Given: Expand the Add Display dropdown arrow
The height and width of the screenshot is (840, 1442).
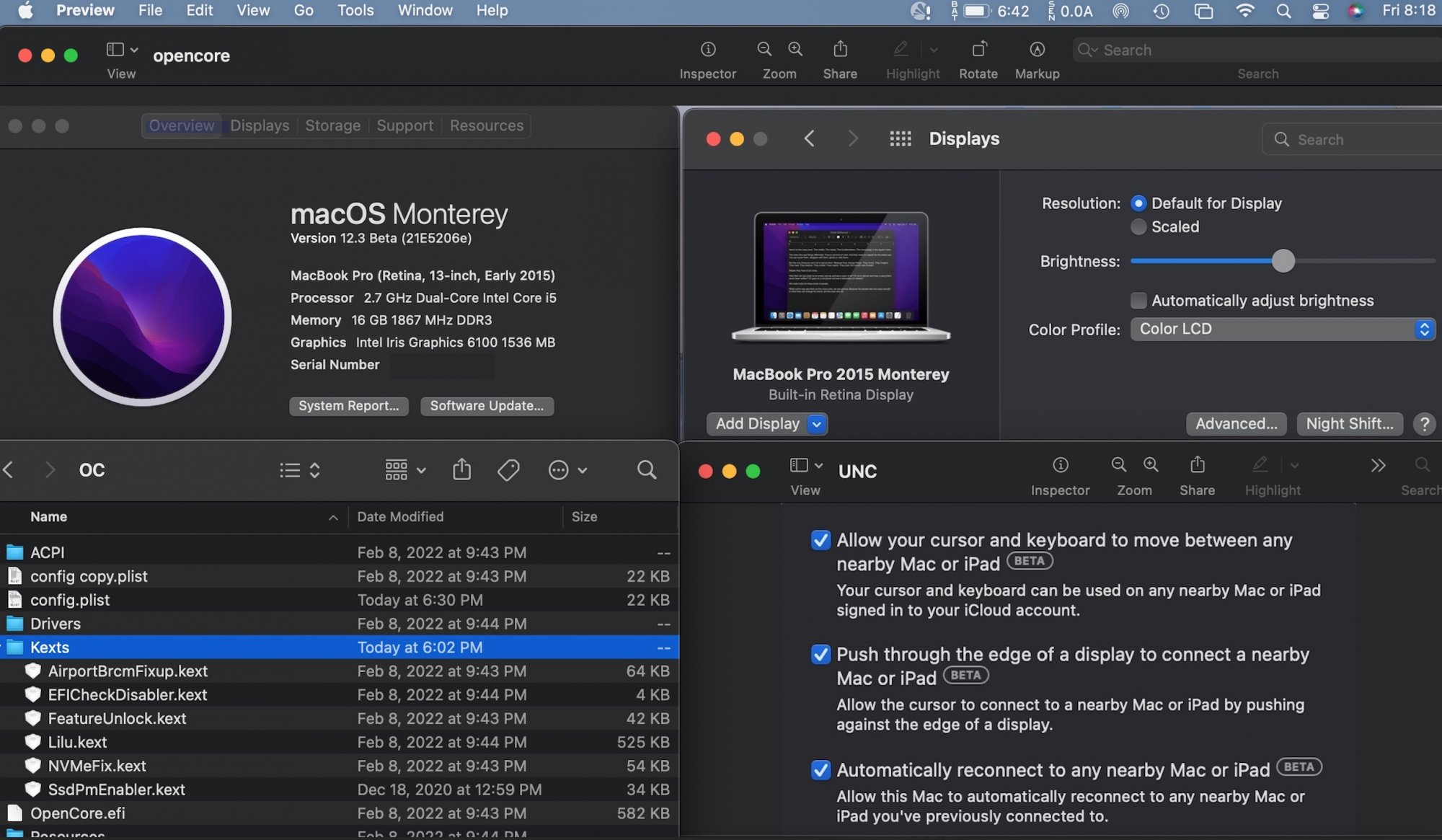Looking at the screenshot, I should tap(817, 424).
